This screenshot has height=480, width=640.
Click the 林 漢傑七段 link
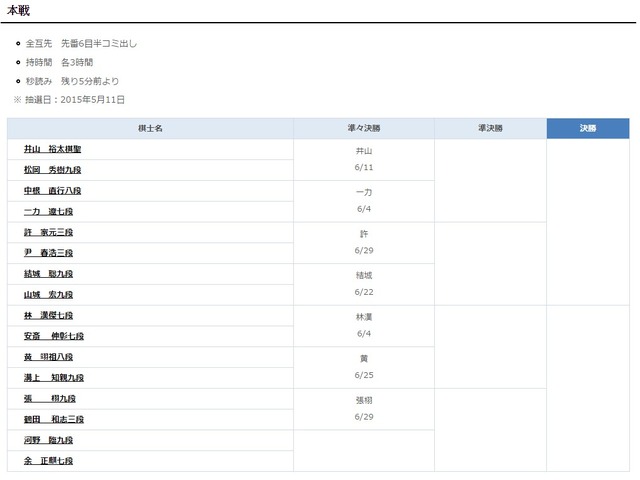[x=49, y=316]
